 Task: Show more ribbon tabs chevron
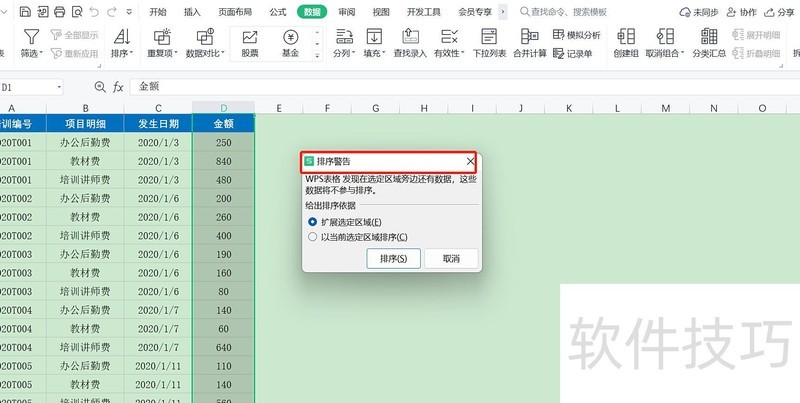(503, 12)
